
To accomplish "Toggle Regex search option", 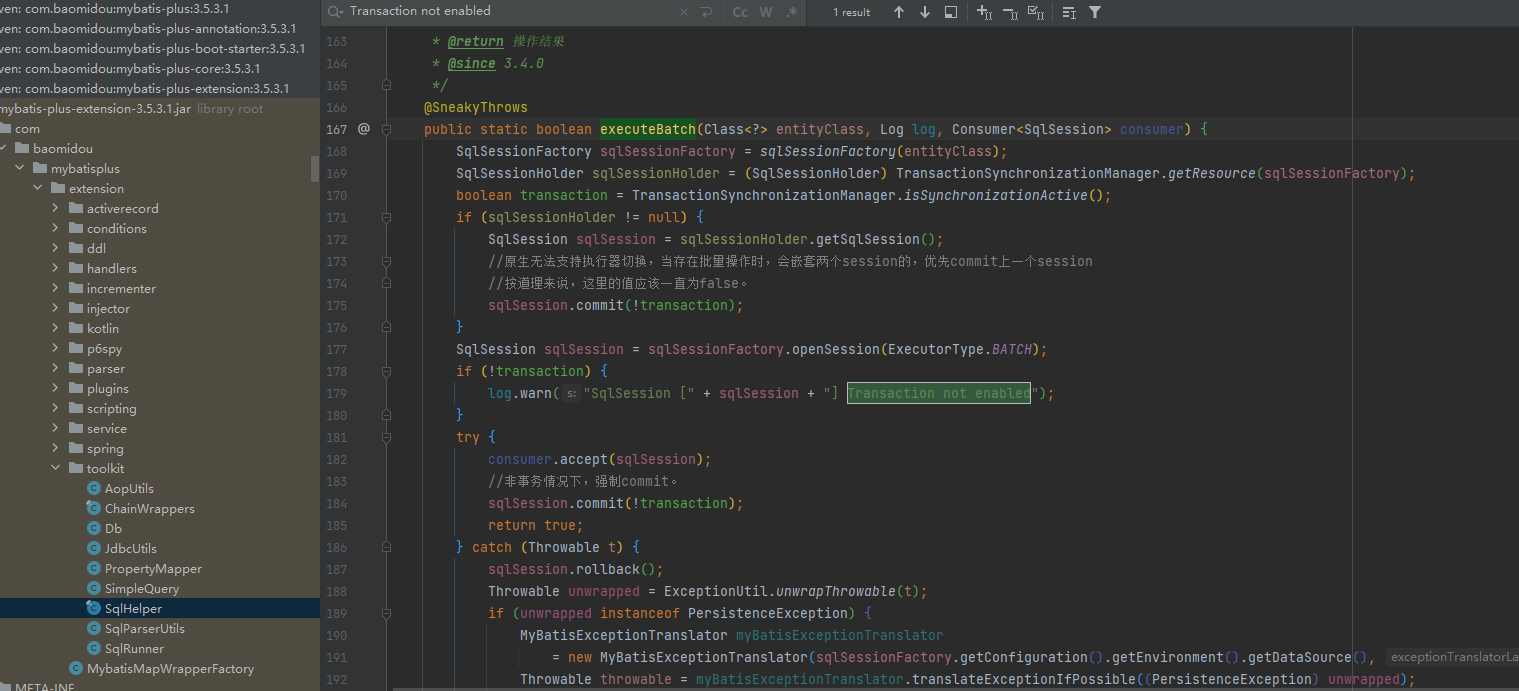I will tap(792, 12).
